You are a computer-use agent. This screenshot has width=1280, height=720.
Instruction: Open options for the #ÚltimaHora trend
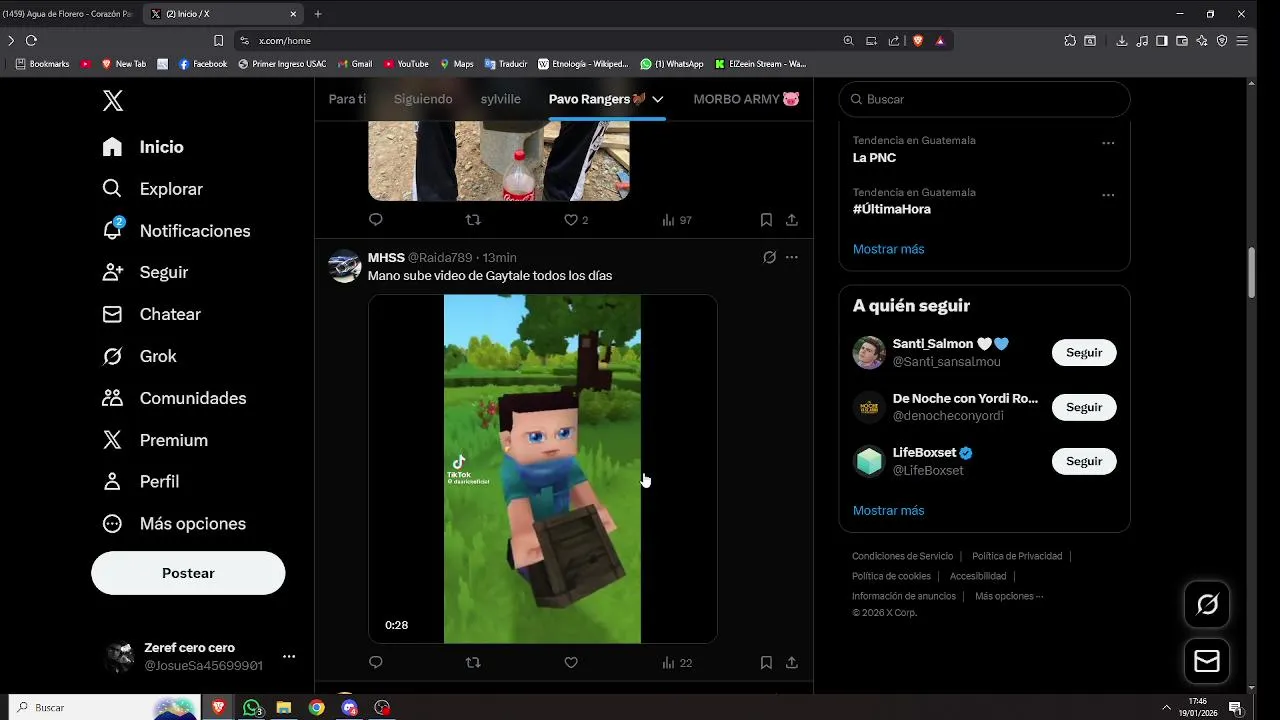1108,195
